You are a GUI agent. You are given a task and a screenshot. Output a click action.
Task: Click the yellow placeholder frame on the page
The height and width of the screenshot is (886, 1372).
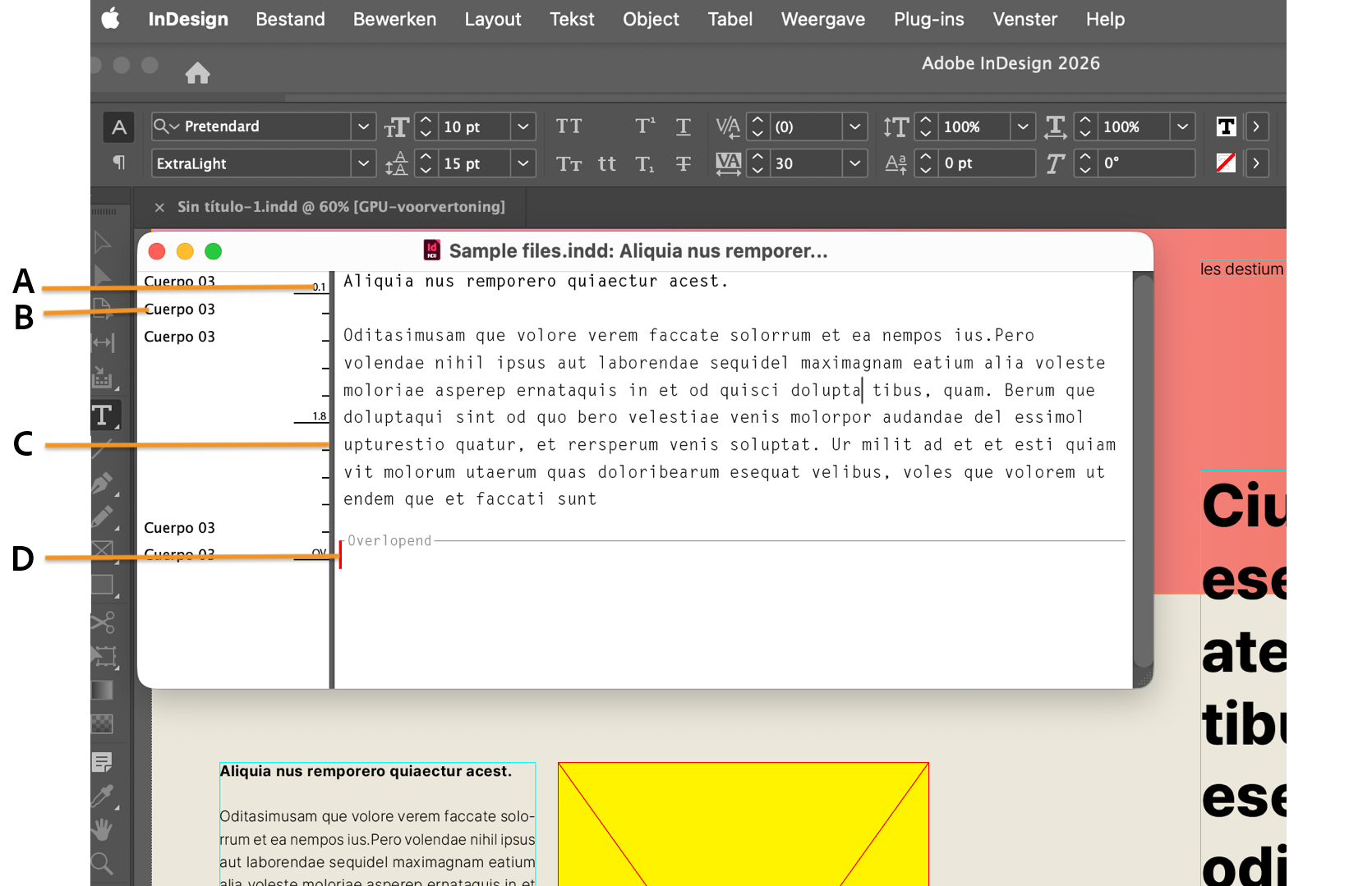(x=744, y=824)
